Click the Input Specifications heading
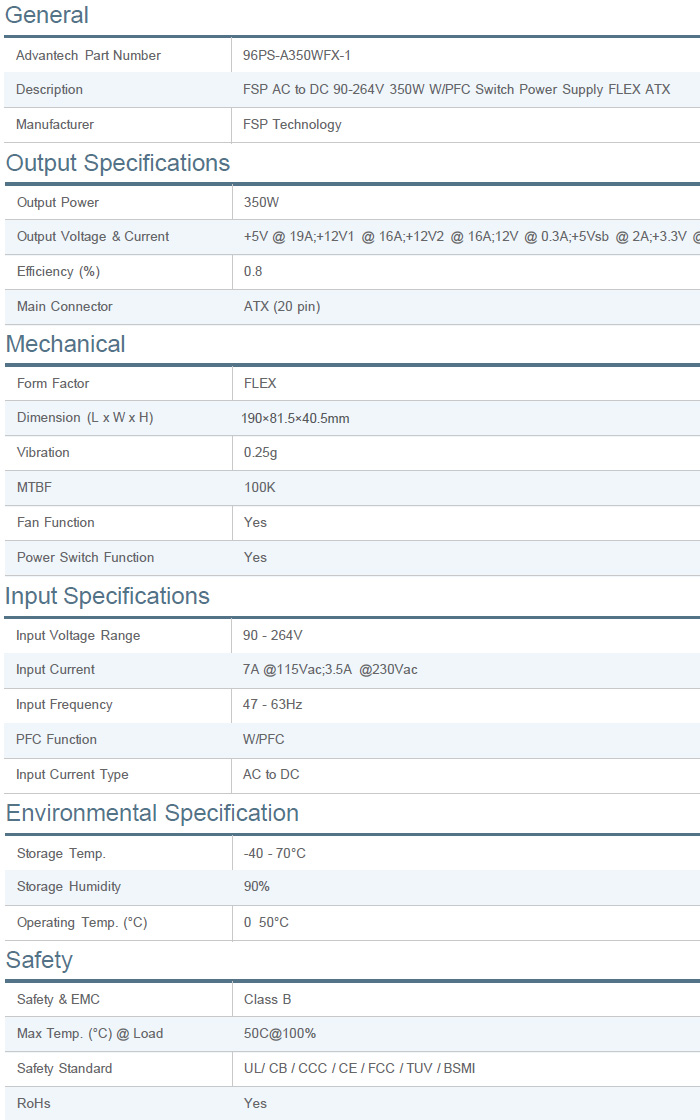The image size is (700, 1120). 108,596
